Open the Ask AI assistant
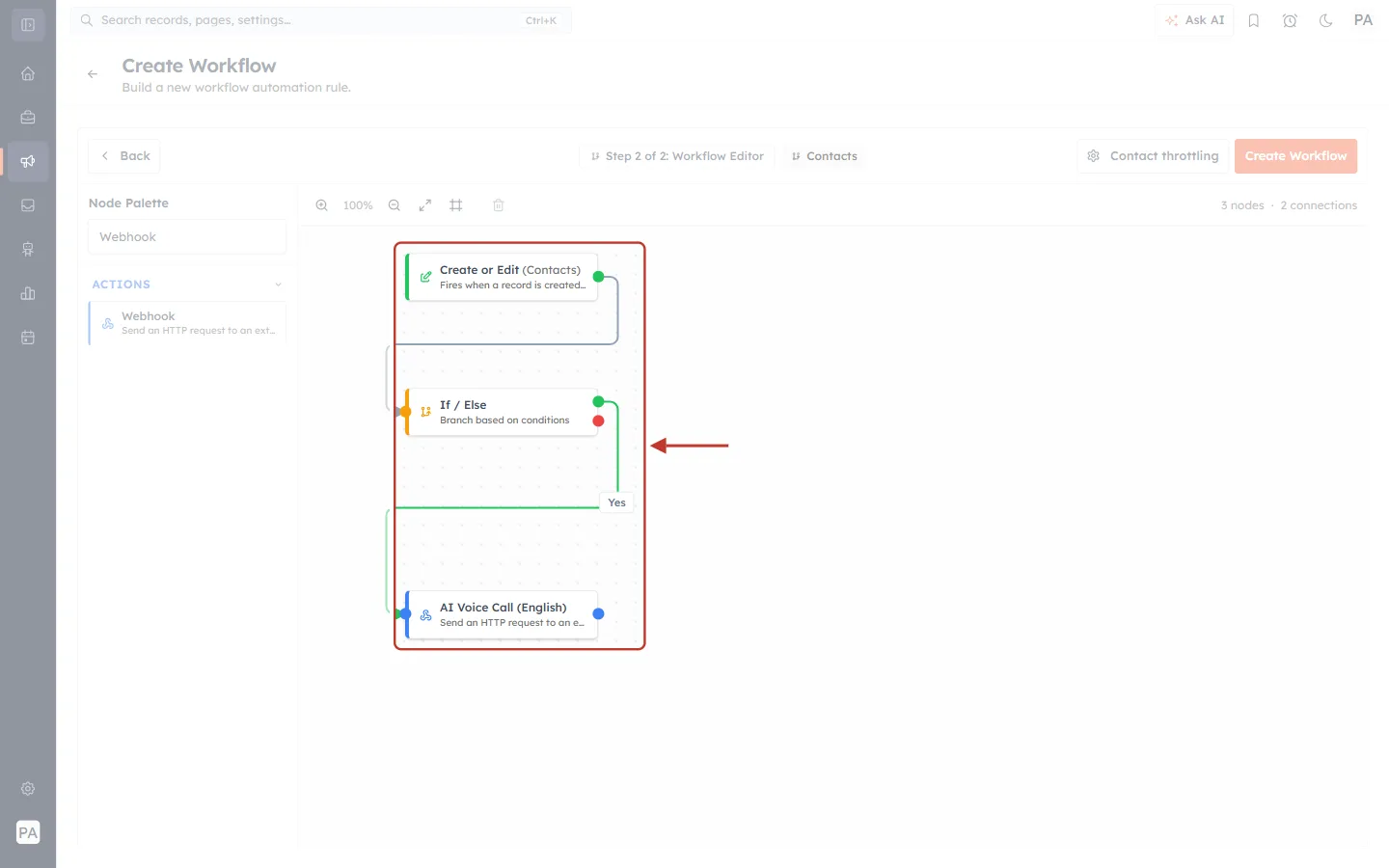The width and height of the screenshot is (1389, 868). point(1194,20)
